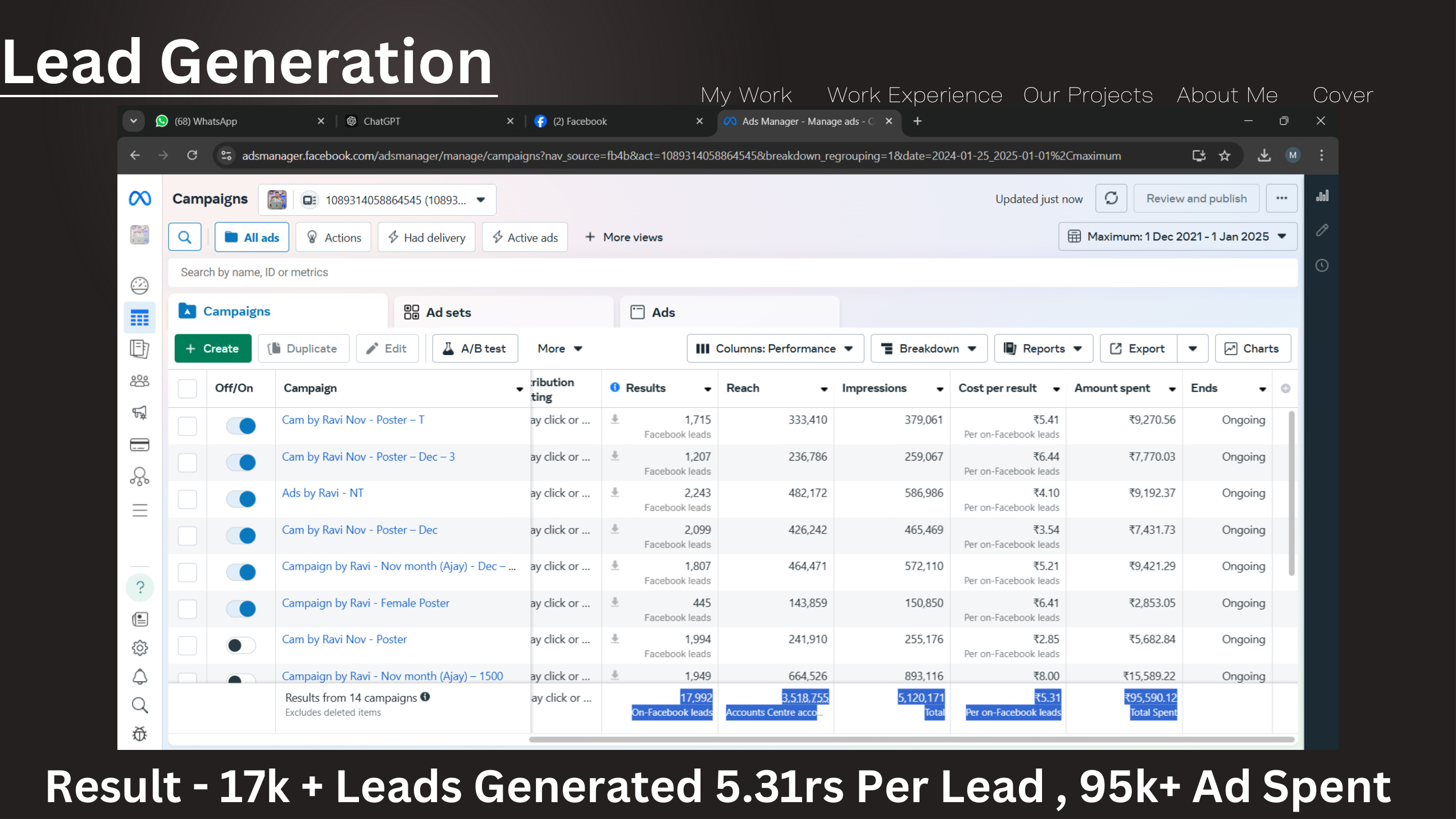Image resolution: width=1456 pixels, height=819 pixels.
Task: Click the Export button
Action: tap(1139, 349)
